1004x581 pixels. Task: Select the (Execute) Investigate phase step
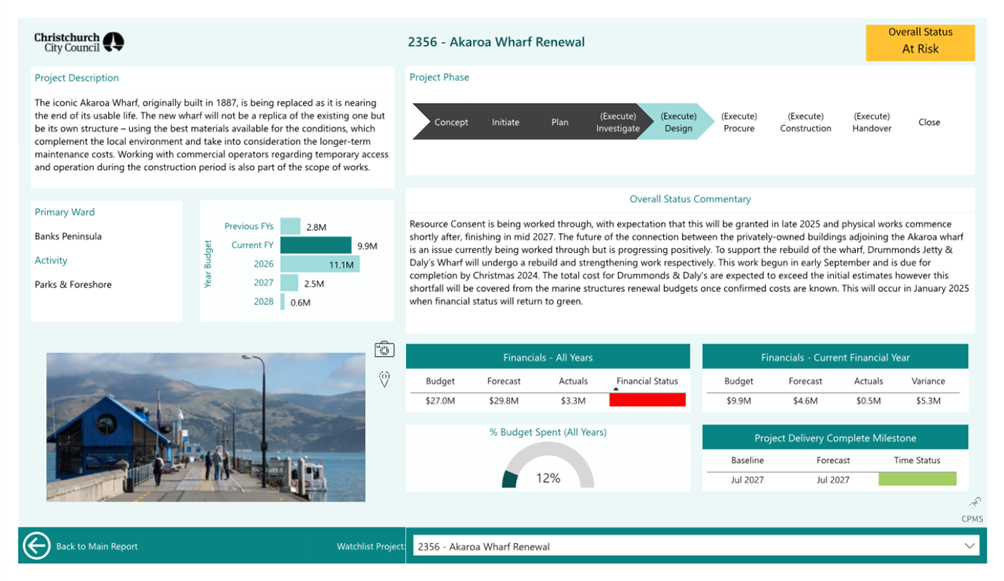[617, 122]
